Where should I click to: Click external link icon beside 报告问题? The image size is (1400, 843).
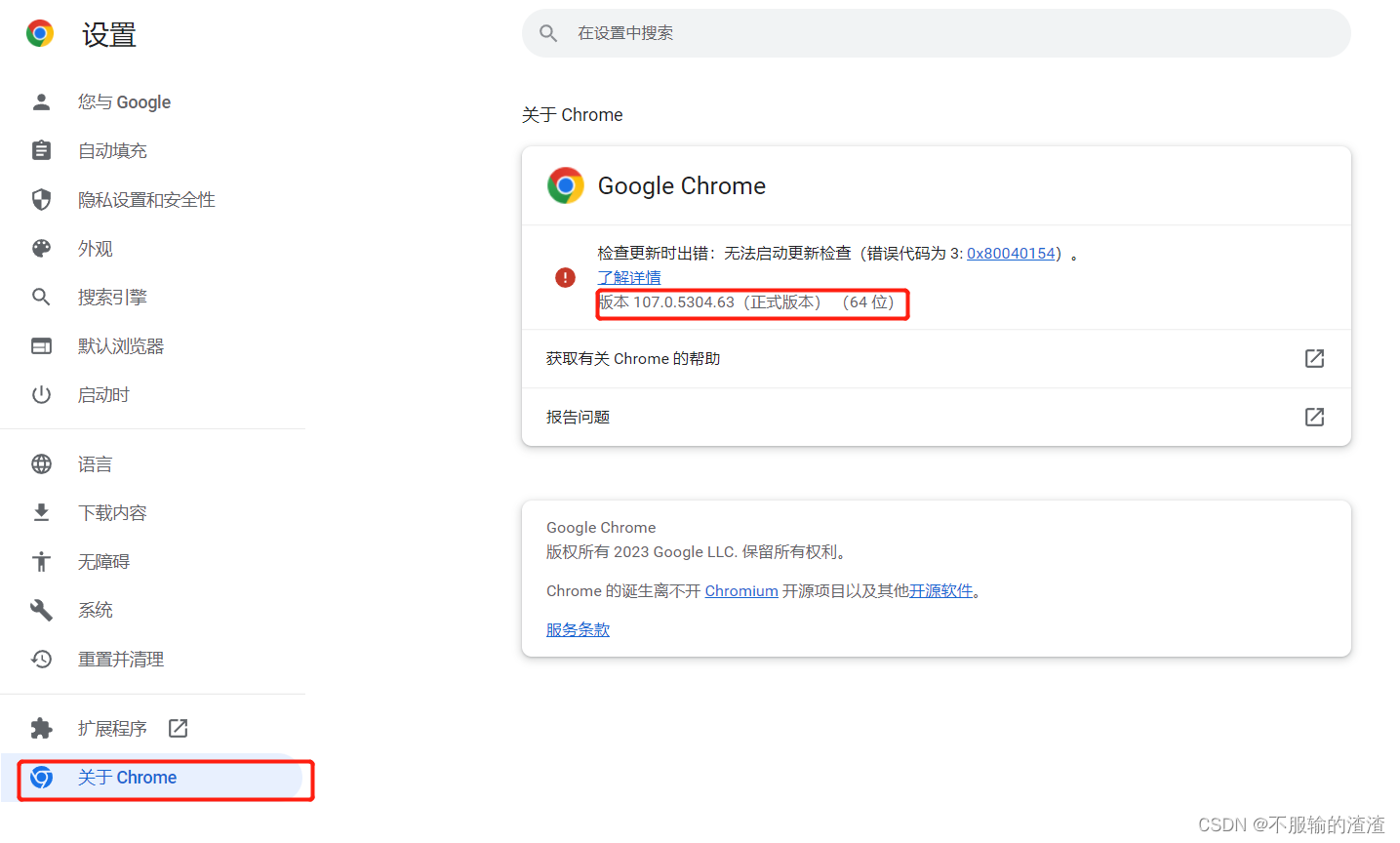click(1314, 417)
